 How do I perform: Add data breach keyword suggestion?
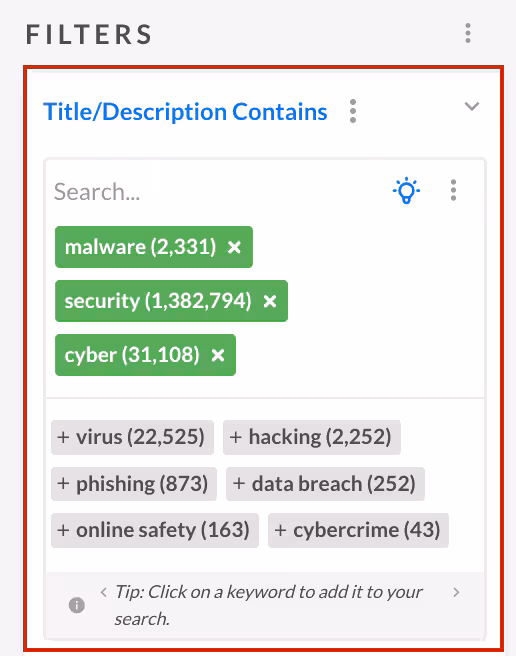pyautogui.click(x=325, y=484)
